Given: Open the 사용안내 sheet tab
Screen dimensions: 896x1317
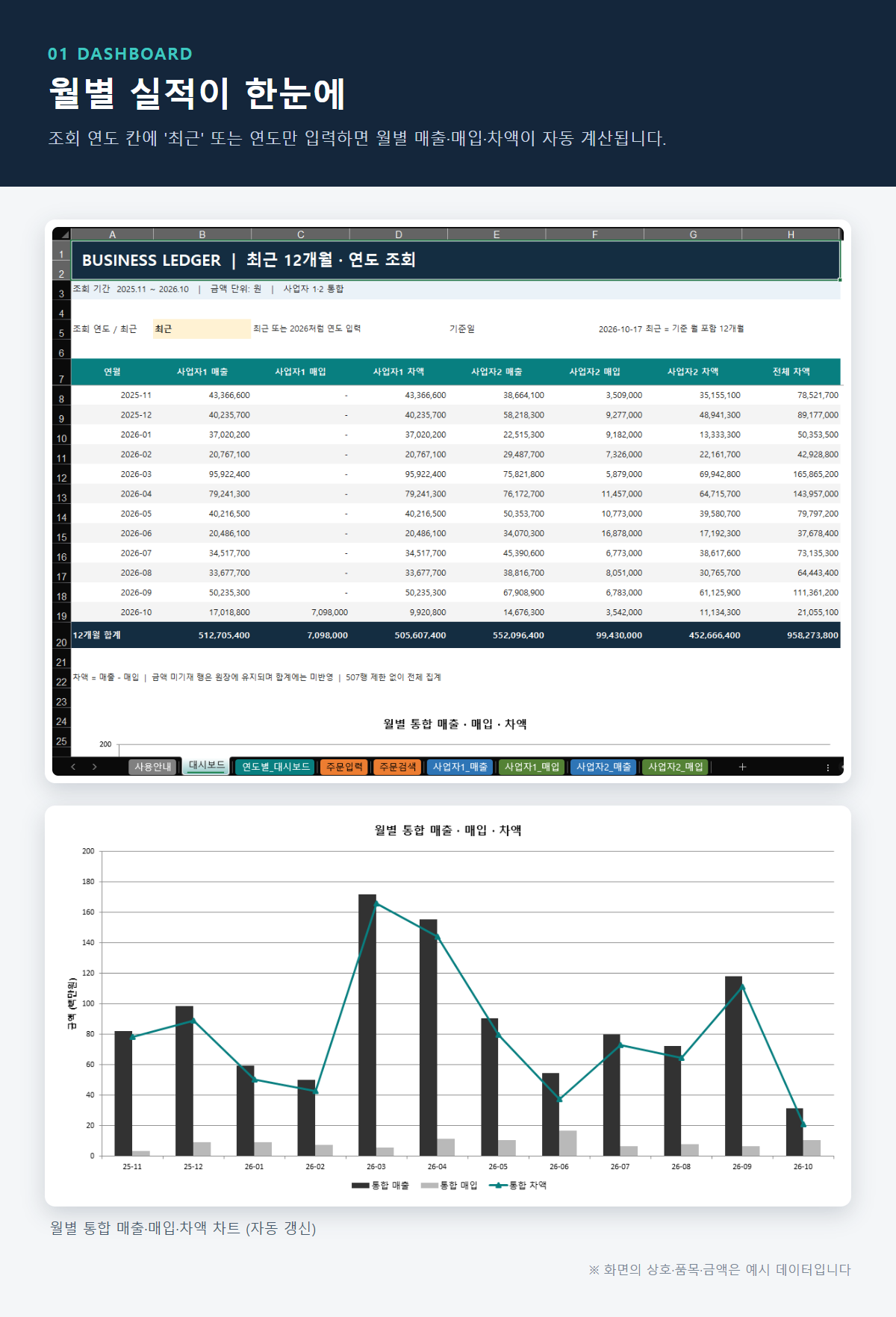Looking at the screenshot, I should 152,767.
